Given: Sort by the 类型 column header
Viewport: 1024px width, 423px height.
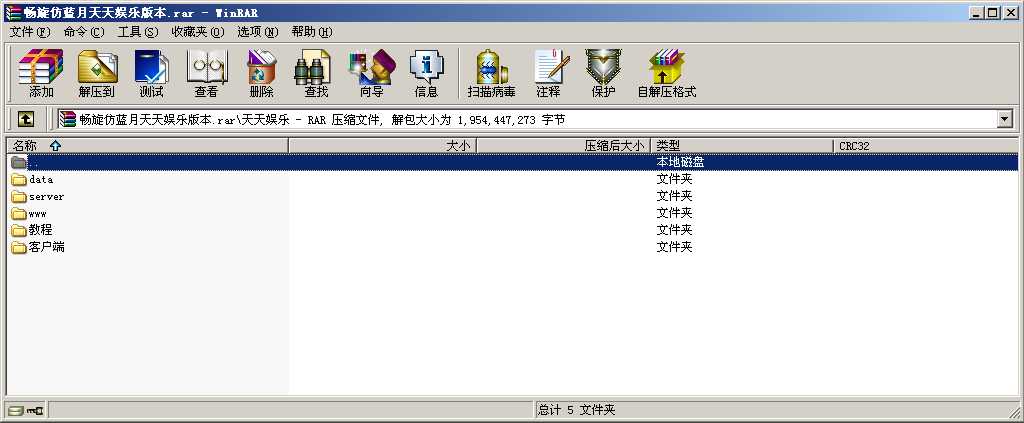Looking at the screenshot, I should point(743,146).
